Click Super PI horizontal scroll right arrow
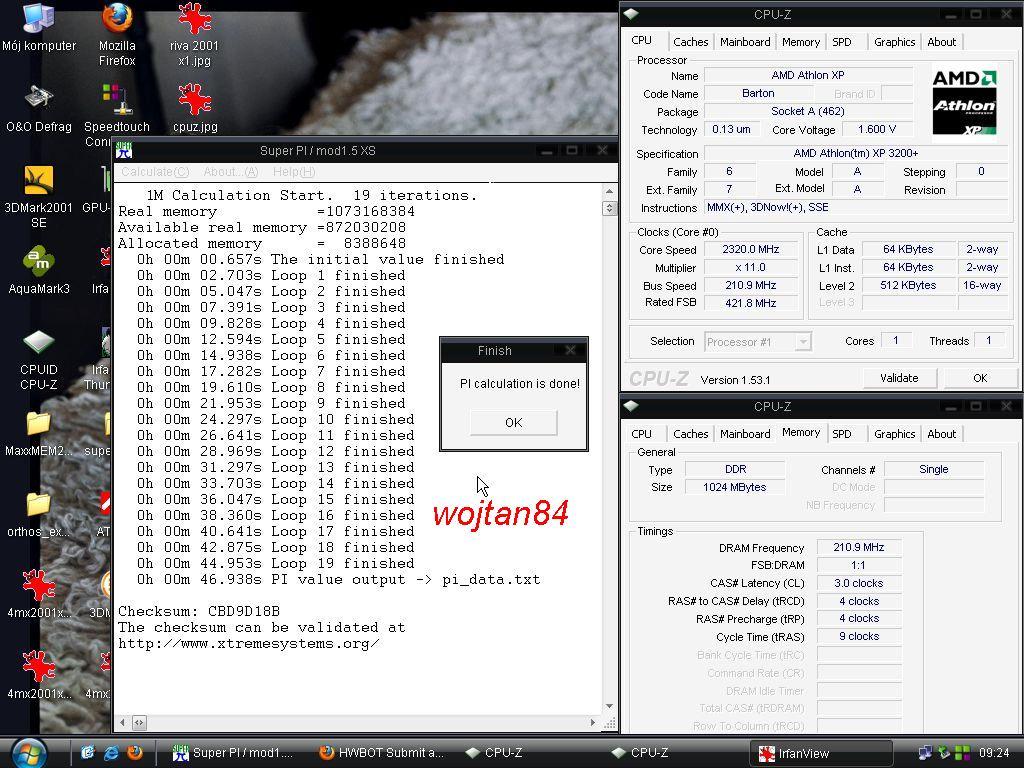Image resolution: width=1024 pixels, height=768 pixels. [x=592, y=722]
